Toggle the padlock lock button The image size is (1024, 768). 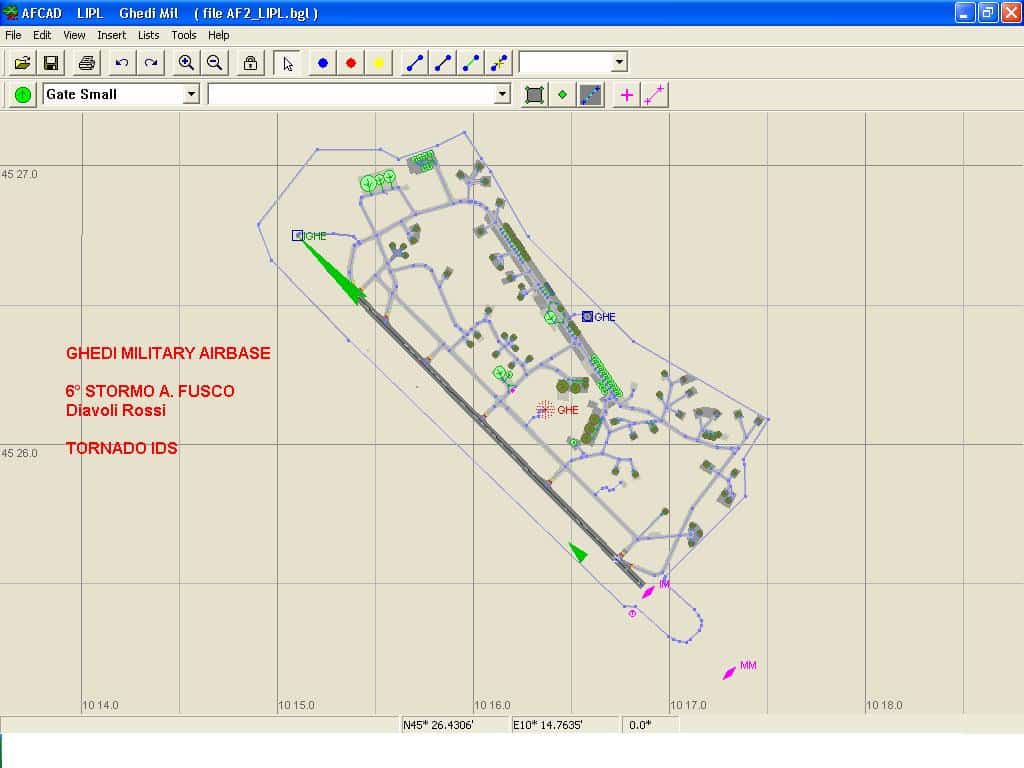[x=250, y=63]
